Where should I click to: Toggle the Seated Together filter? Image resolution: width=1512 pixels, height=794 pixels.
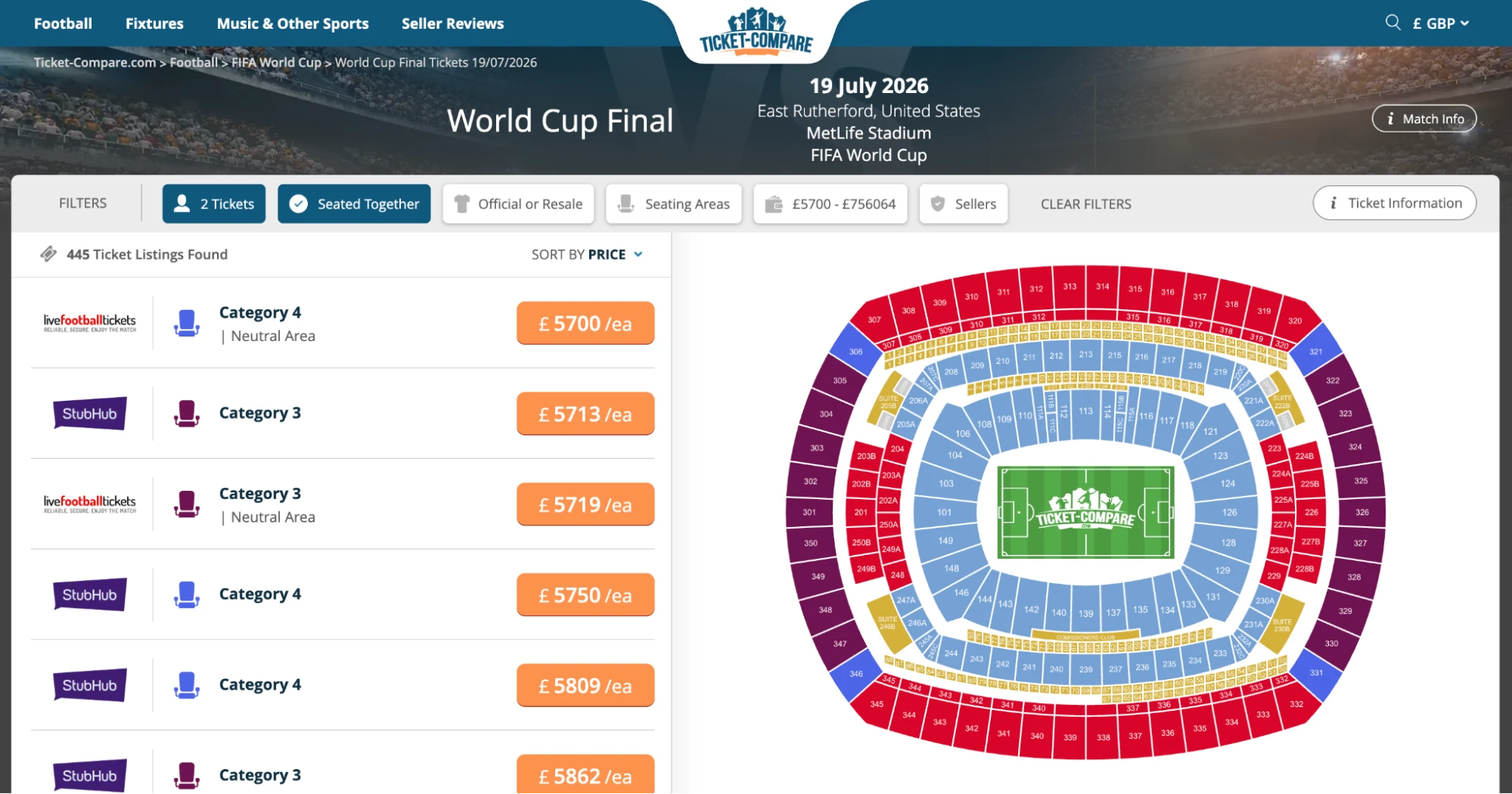(x=354, y=203)
